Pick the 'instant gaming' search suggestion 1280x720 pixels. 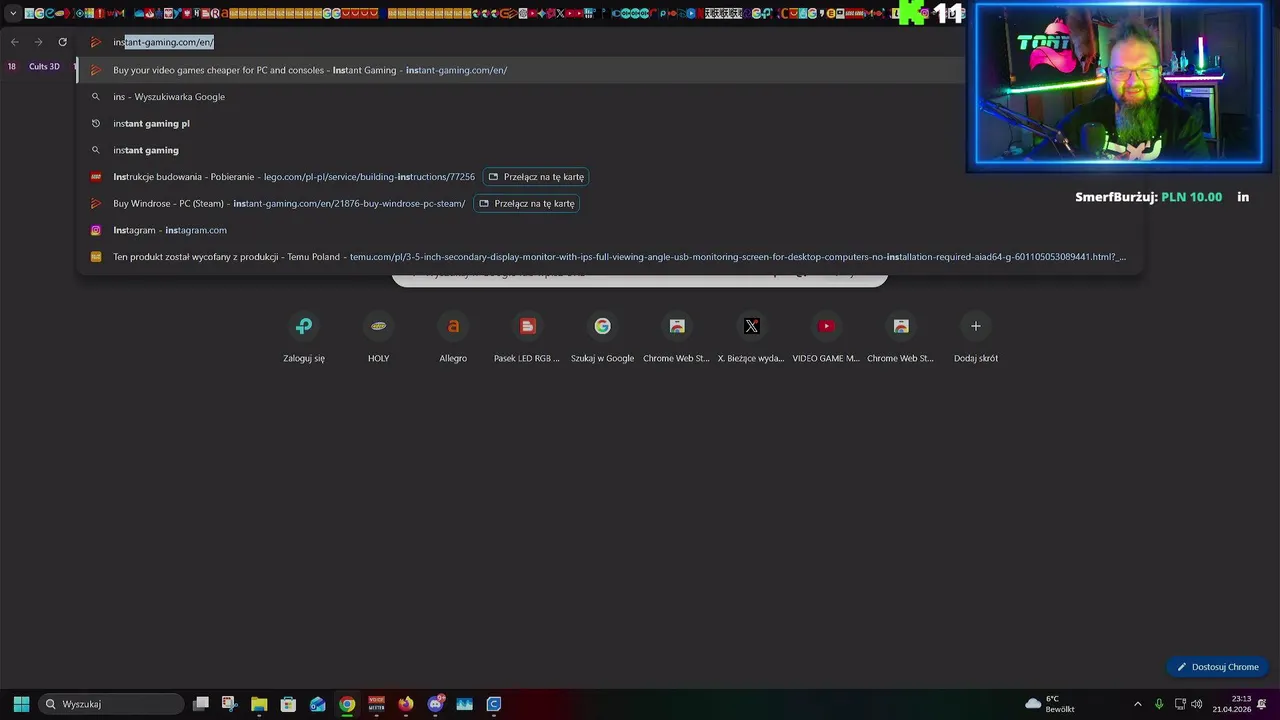click(610, 150)
